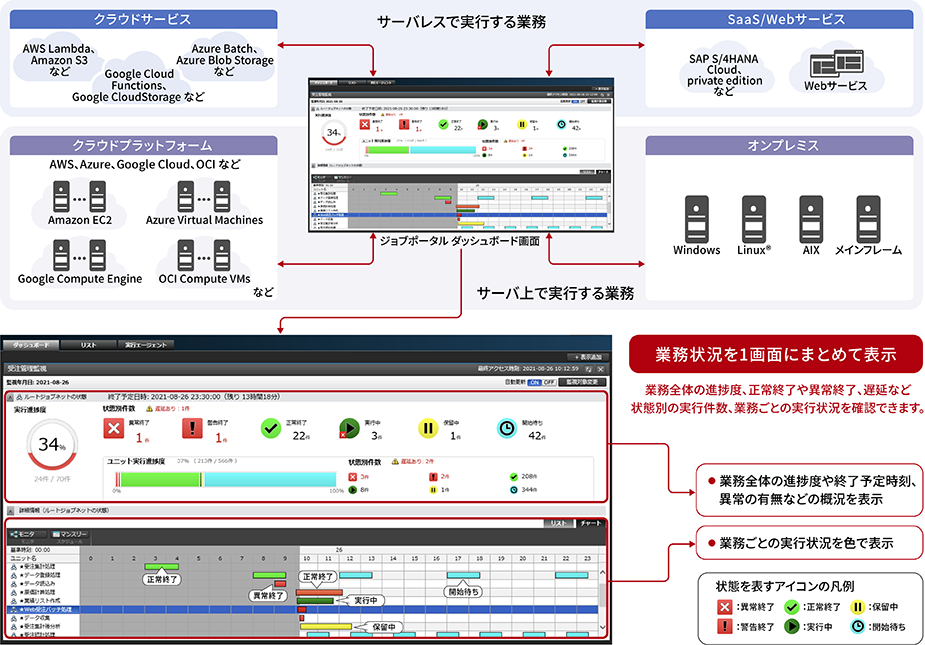Click the OCI Compute VMs server pair icon
The height and width of the screenshot is (645, 925).
click(x=204, y=255)
